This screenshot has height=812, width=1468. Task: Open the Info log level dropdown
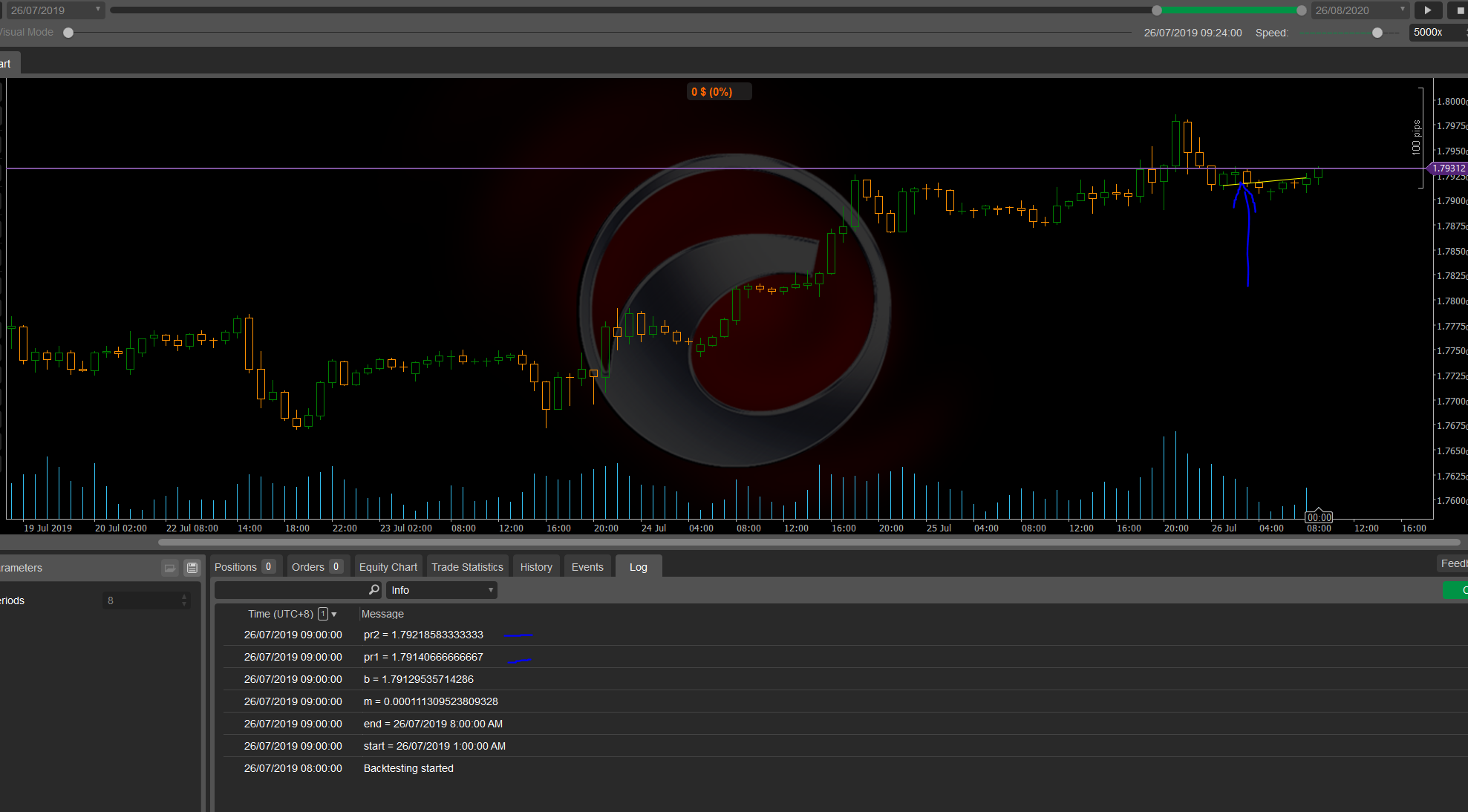[442, 590]
